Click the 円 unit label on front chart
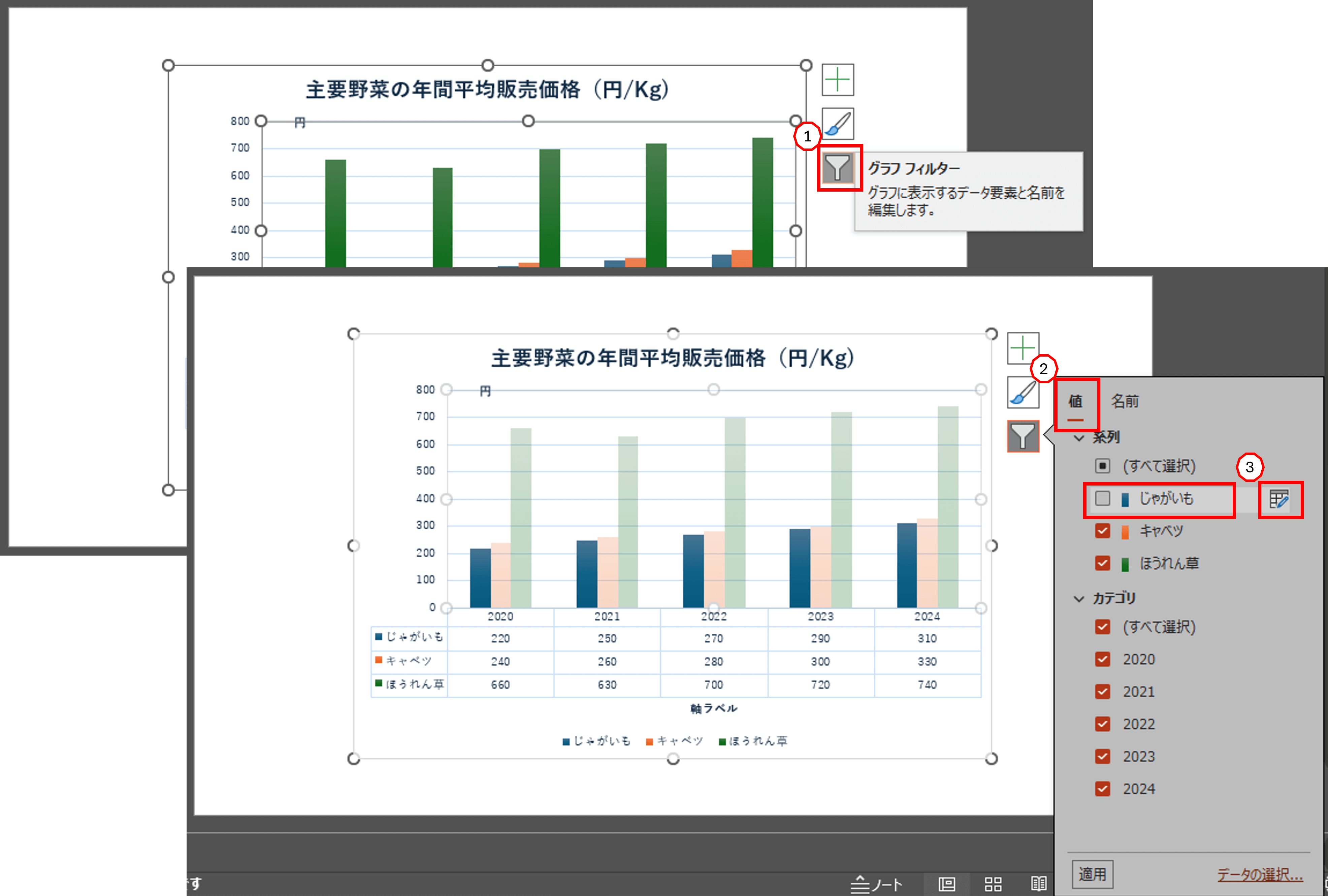This screenshot has height=896, width=1328. (x=485, y=391)
